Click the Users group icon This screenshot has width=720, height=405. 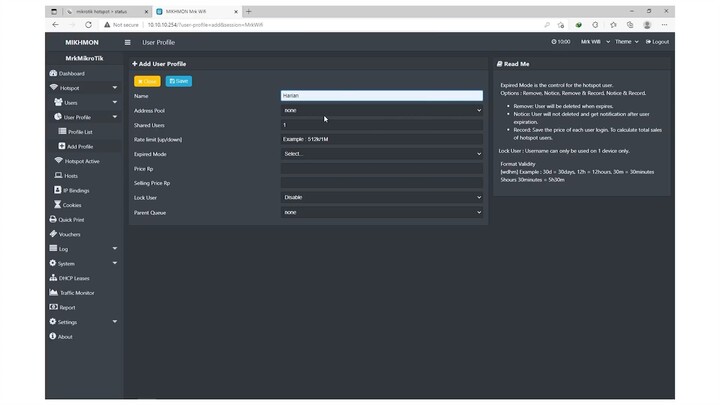coord(58,102)
